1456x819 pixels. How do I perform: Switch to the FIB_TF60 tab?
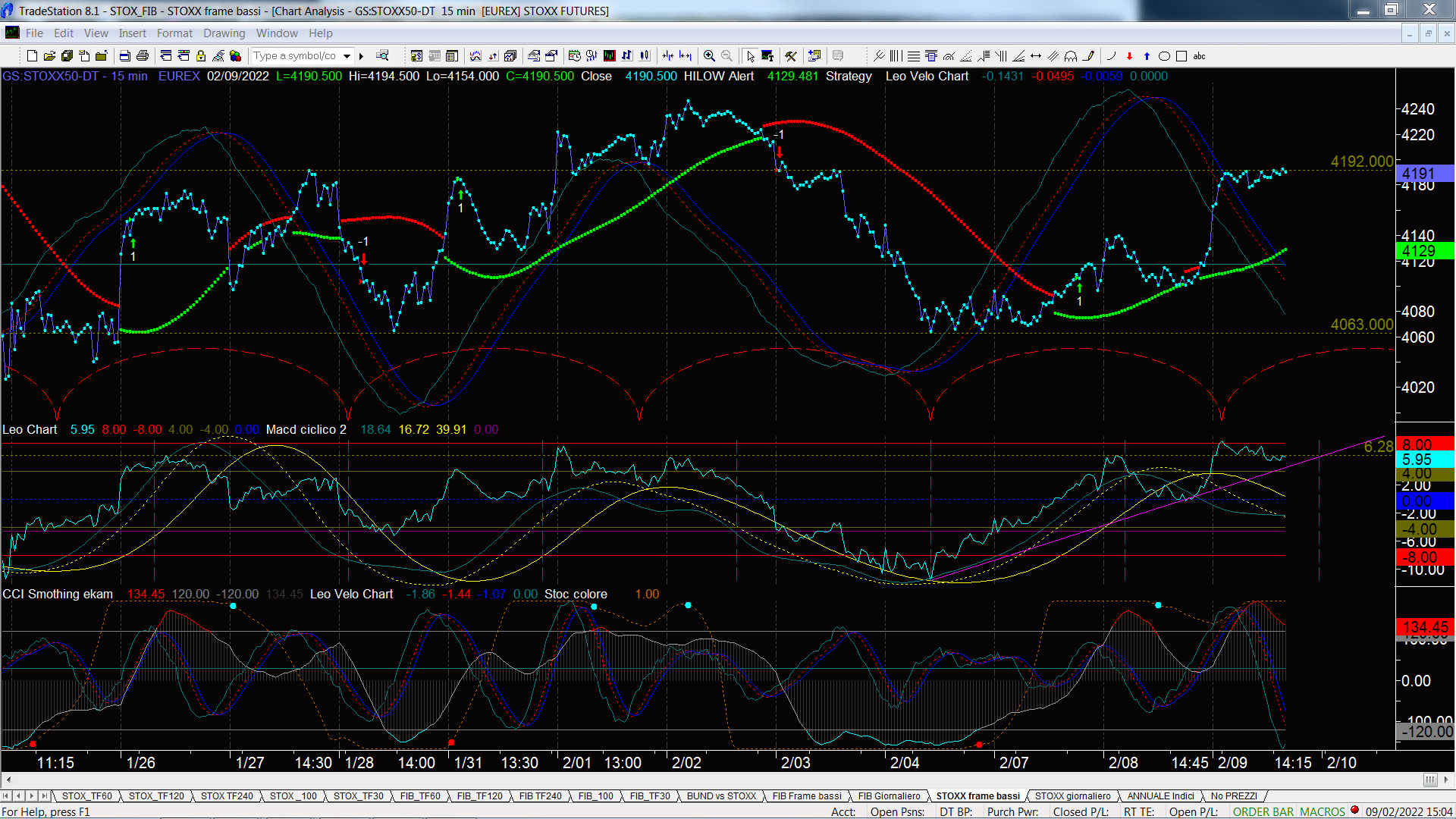(420, 795)
